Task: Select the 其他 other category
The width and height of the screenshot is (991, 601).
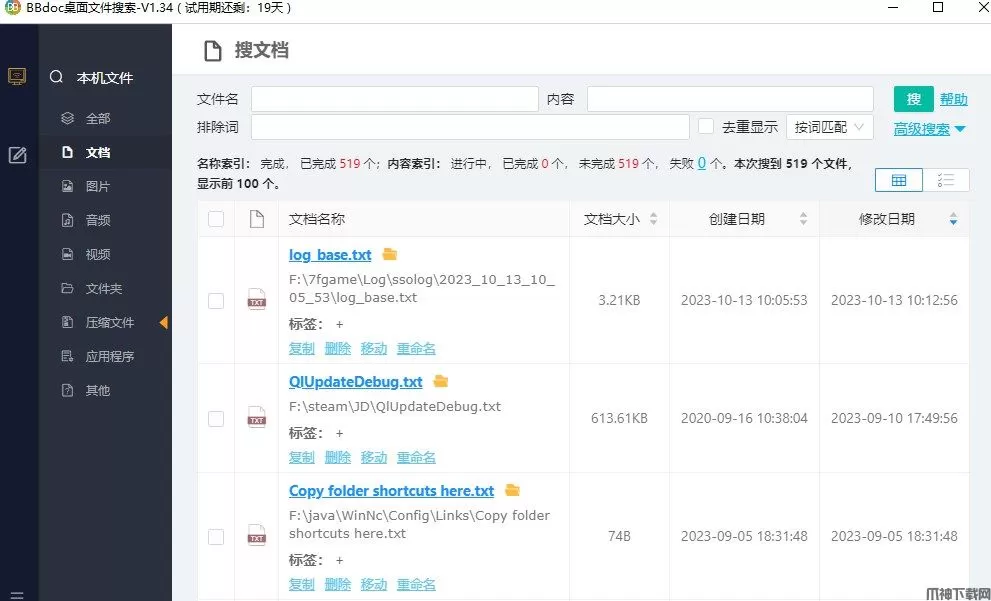Action: [x=105, y=391]
